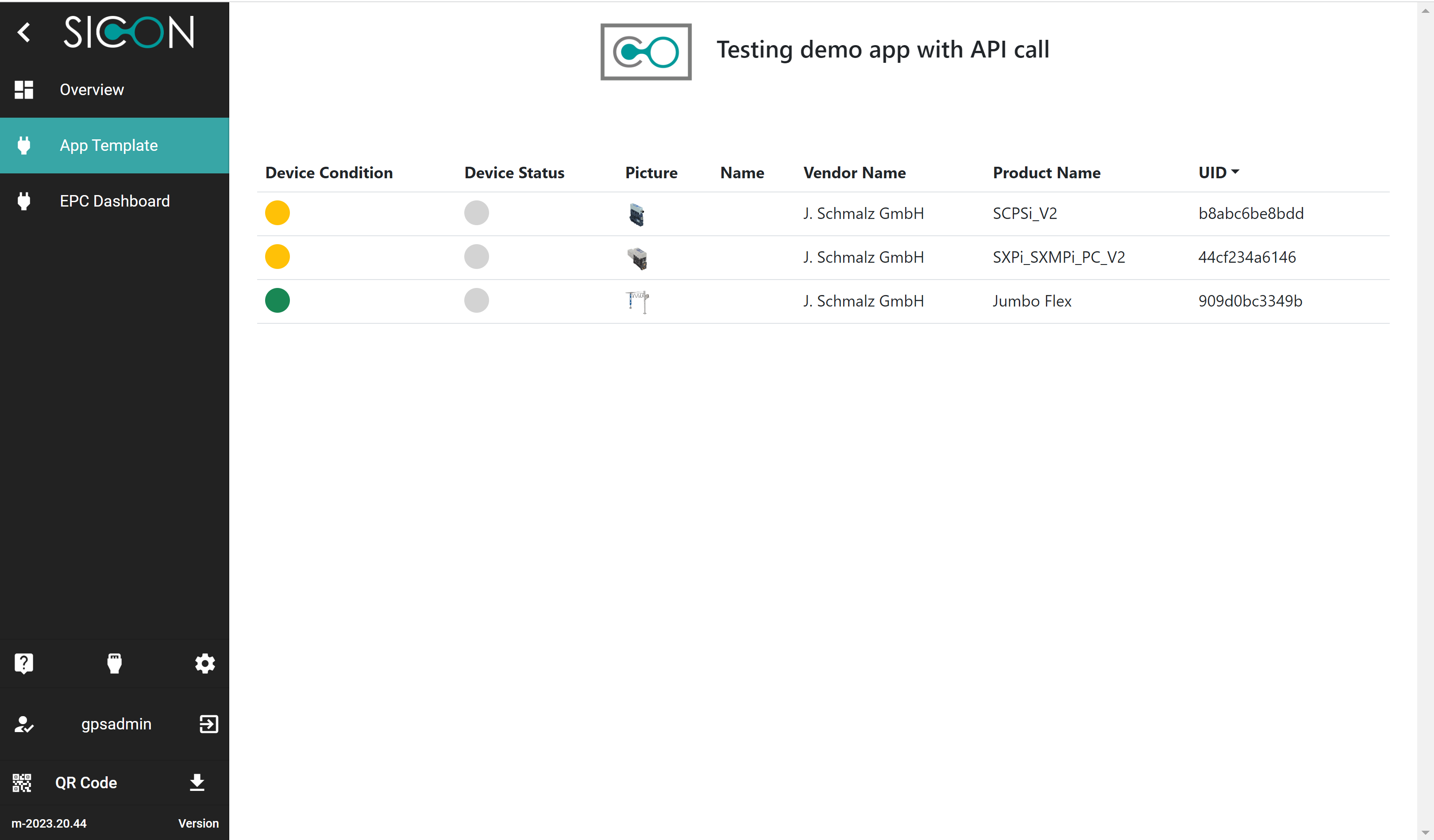Click gray status dot for SXPi_SXMPi_PC_V2

(476, 257)
